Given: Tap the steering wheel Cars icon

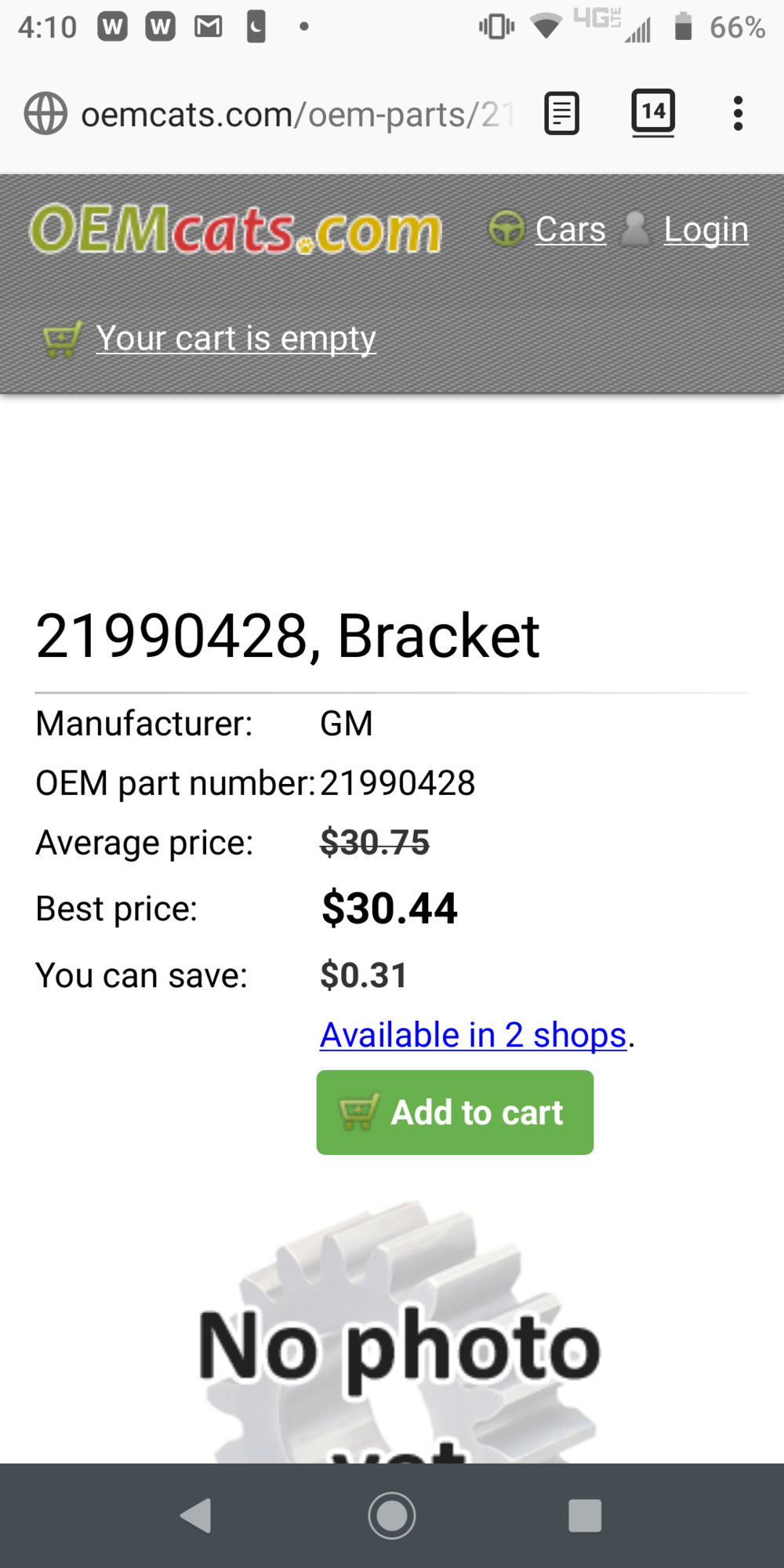Looking at the screenshot, I should point(506,229).
